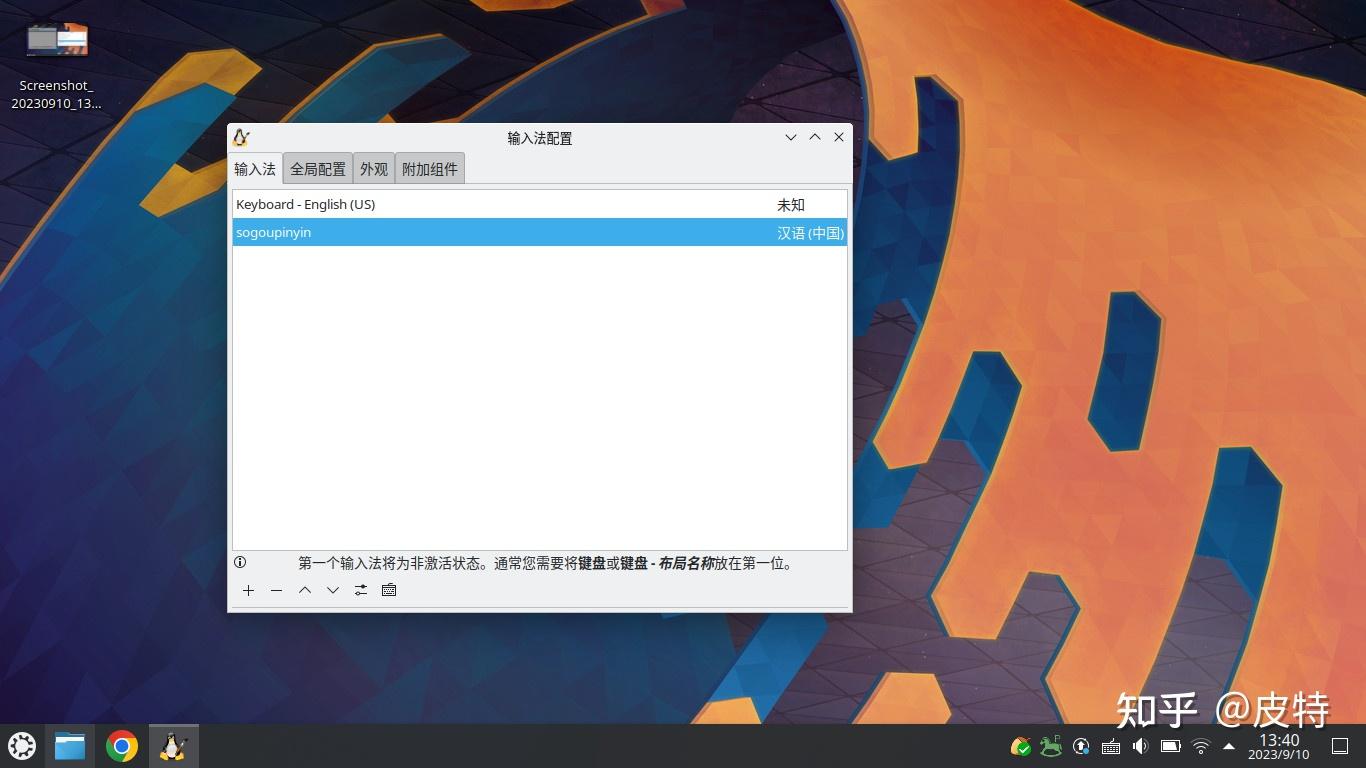This screenshot has width=1366, height=768.
Task: Open the update status tray icon with checkmark
Action: click(x=1021, y=746)
